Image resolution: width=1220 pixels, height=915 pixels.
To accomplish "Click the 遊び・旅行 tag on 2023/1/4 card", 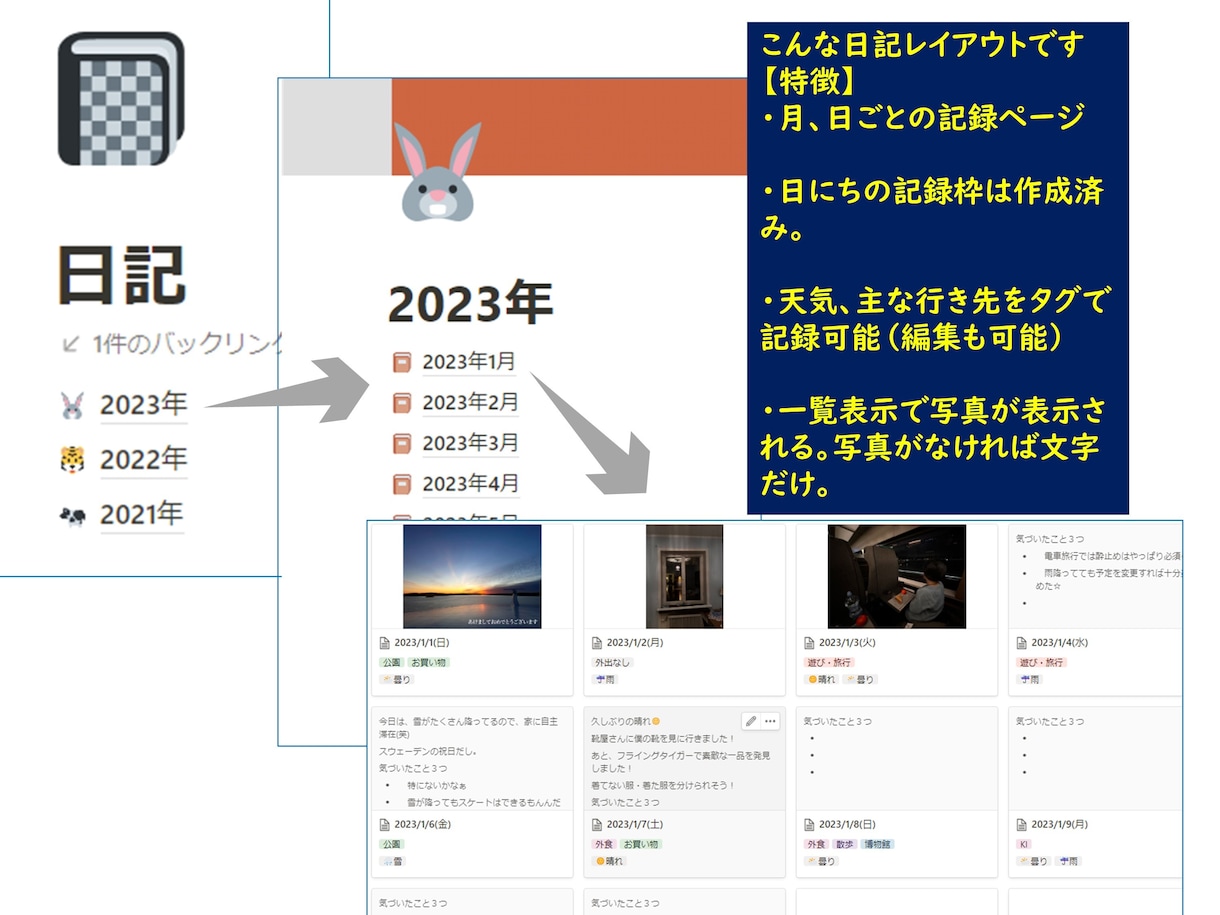I will point(1042,662).
